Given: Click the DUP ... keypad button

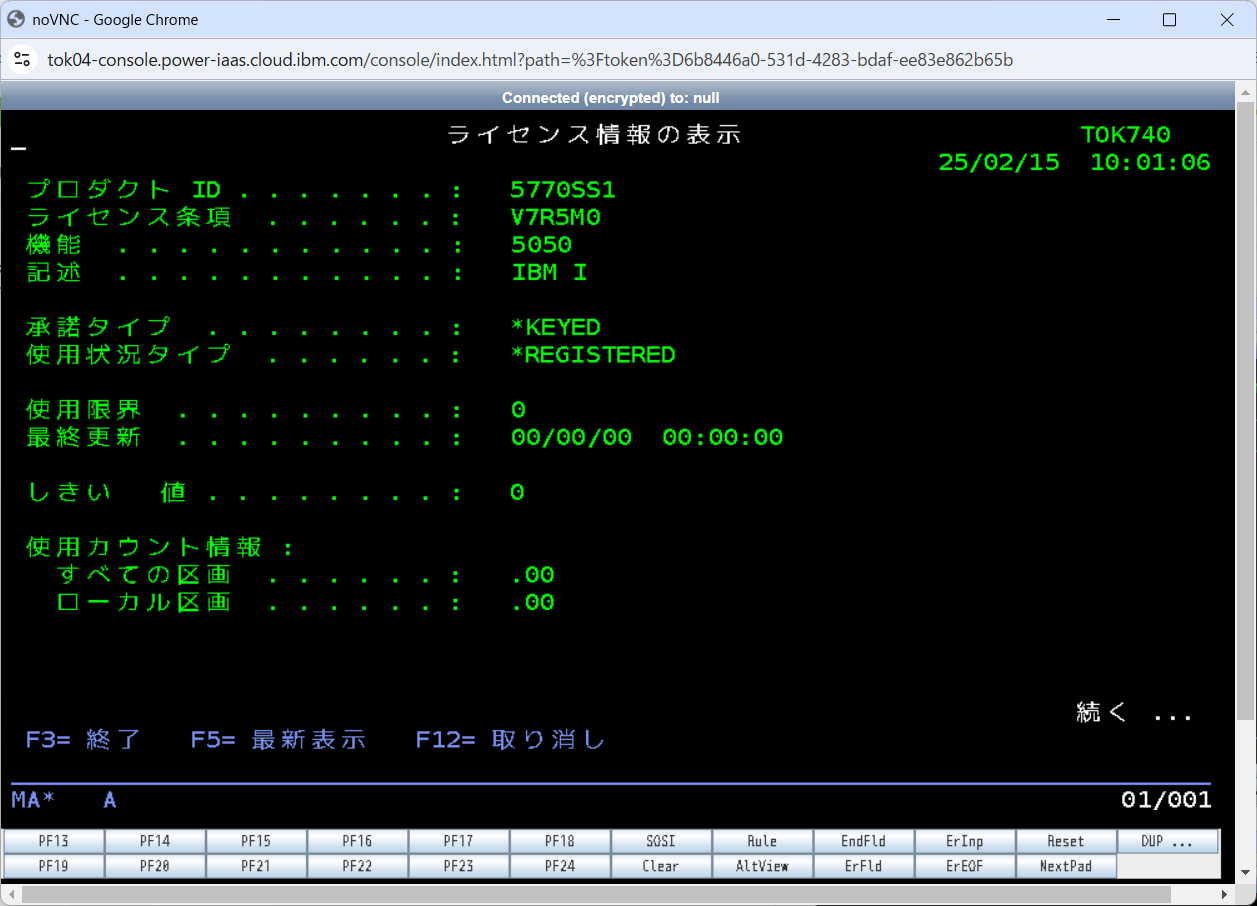Looking at the screenshot, I should tap(1167, 841).
